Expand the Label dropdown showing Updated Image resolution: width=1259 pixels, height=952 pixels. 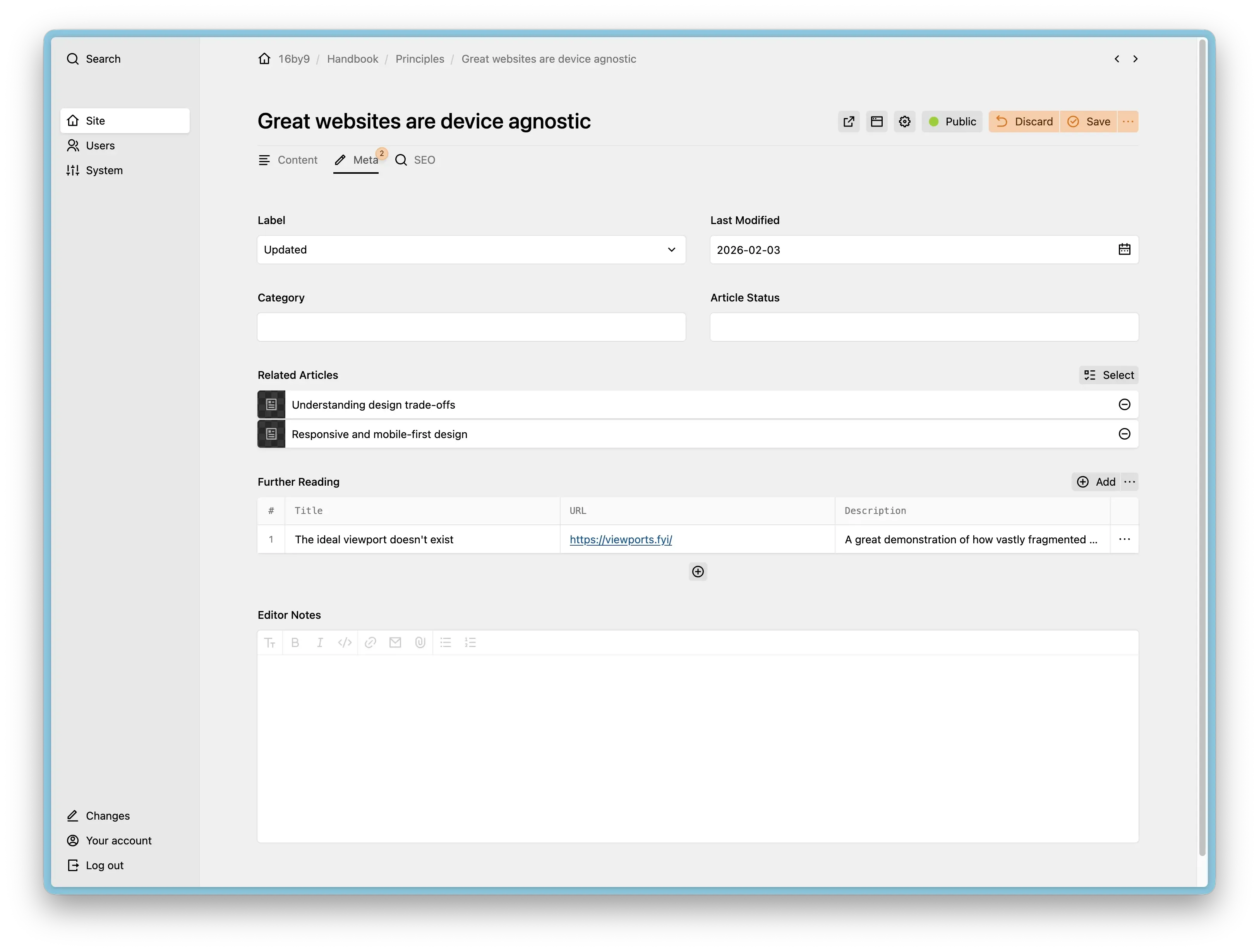[471, 250]
